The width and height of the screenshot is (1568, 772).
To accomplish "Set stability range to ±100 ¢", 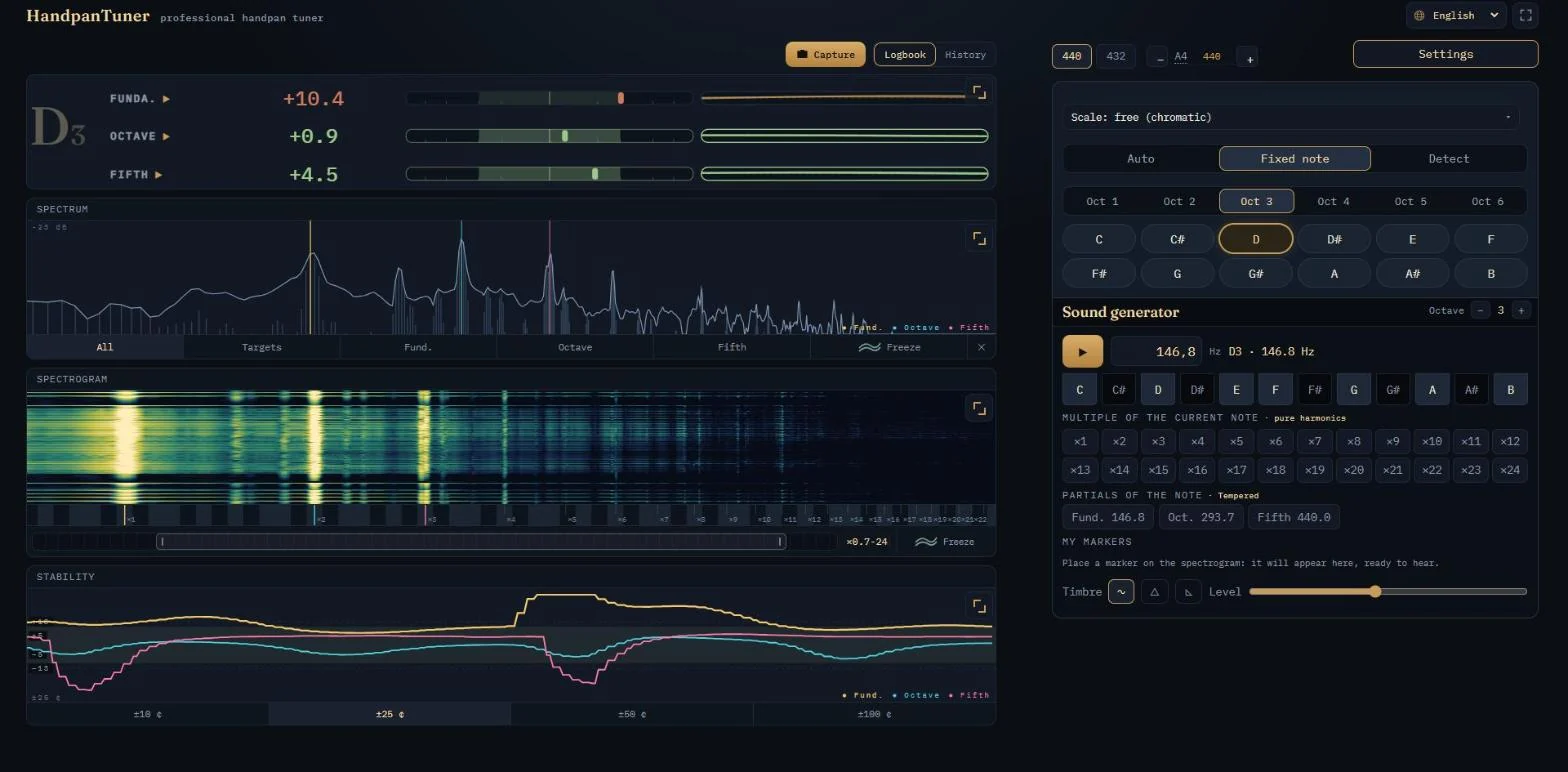I will coord(874,714).
